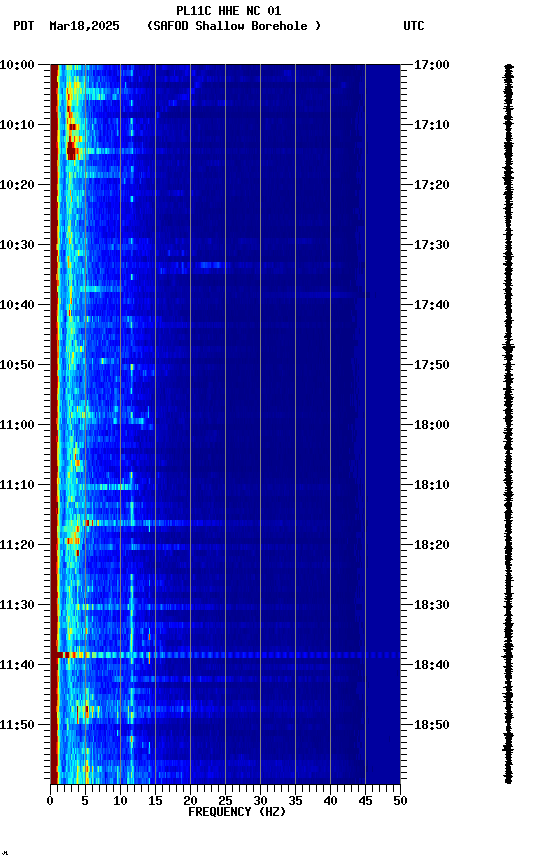Click the 11:00 PDT time label
This screenshot has width=552, height=864.
point(17,425)
